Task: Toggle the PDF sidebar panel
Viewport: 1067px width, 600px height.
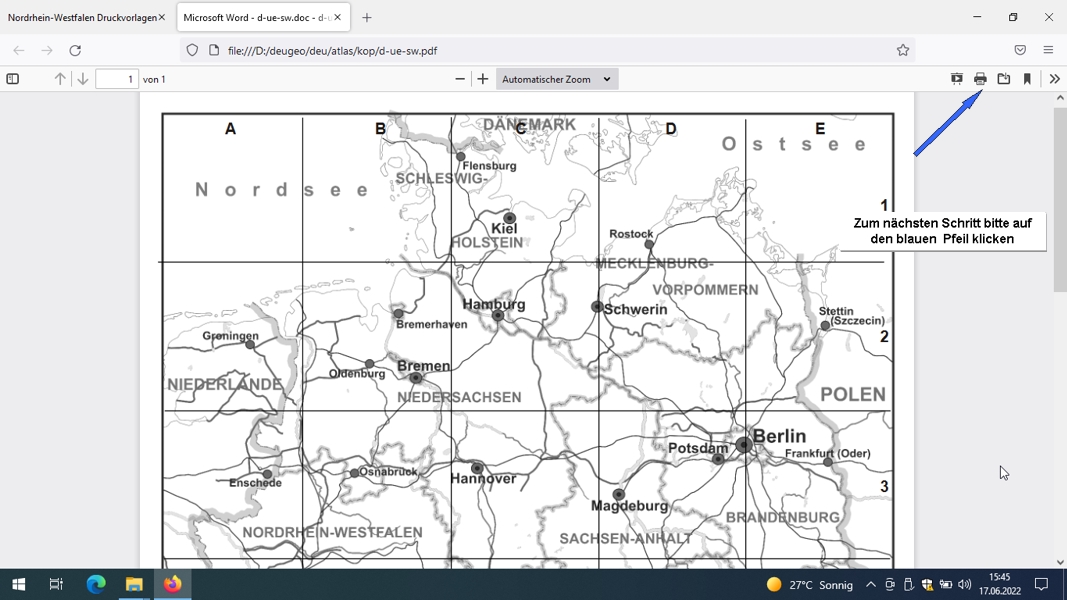Action: [13, 79]
